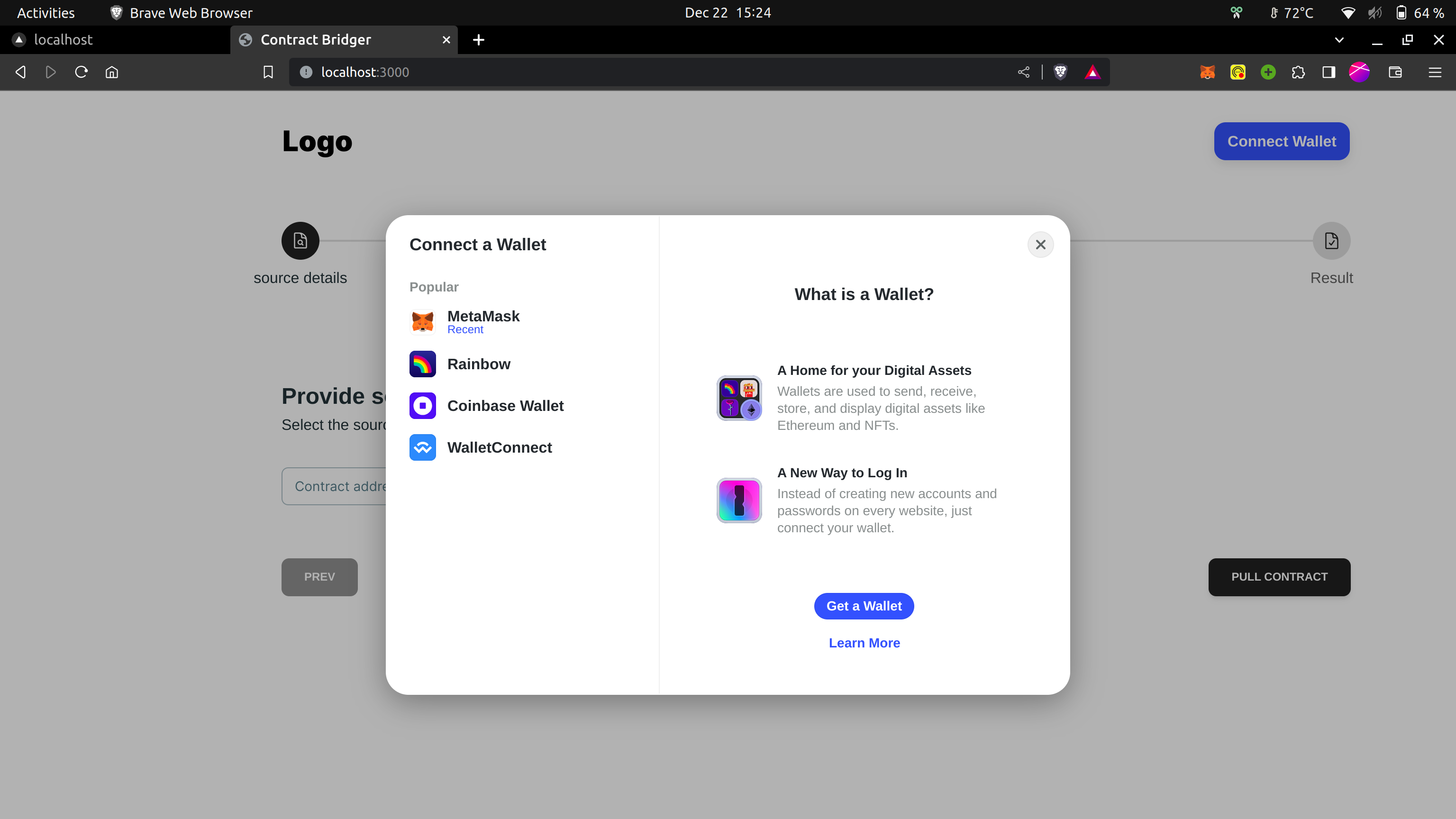Expand the tab search dropdown chevron
This screenshot has height=819, width=1456.
tap(1339, 40)
